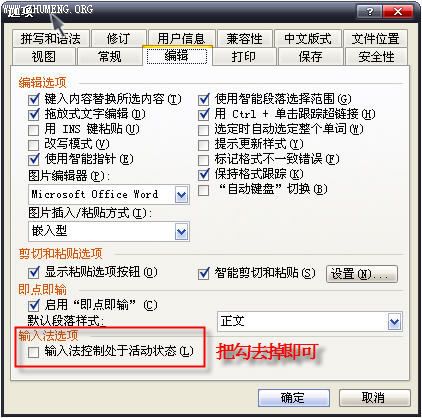Viewport: 422px width, 418px height.
Task: Open 默认段落样式 dropdown showing 正文
Action: click(395, 322)
